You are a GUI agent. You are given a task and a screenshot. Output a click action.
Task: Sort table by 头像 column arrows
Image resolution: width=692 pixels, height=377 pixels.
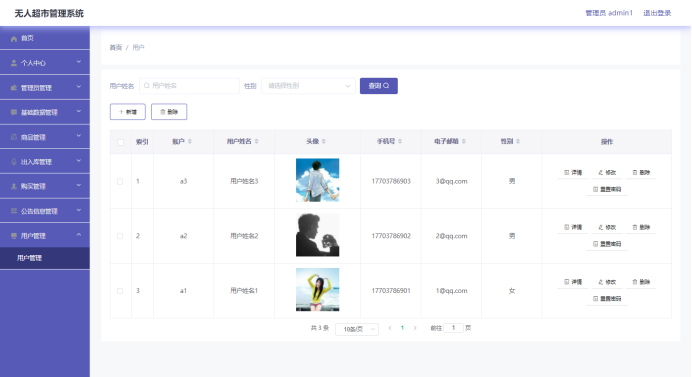323,141
